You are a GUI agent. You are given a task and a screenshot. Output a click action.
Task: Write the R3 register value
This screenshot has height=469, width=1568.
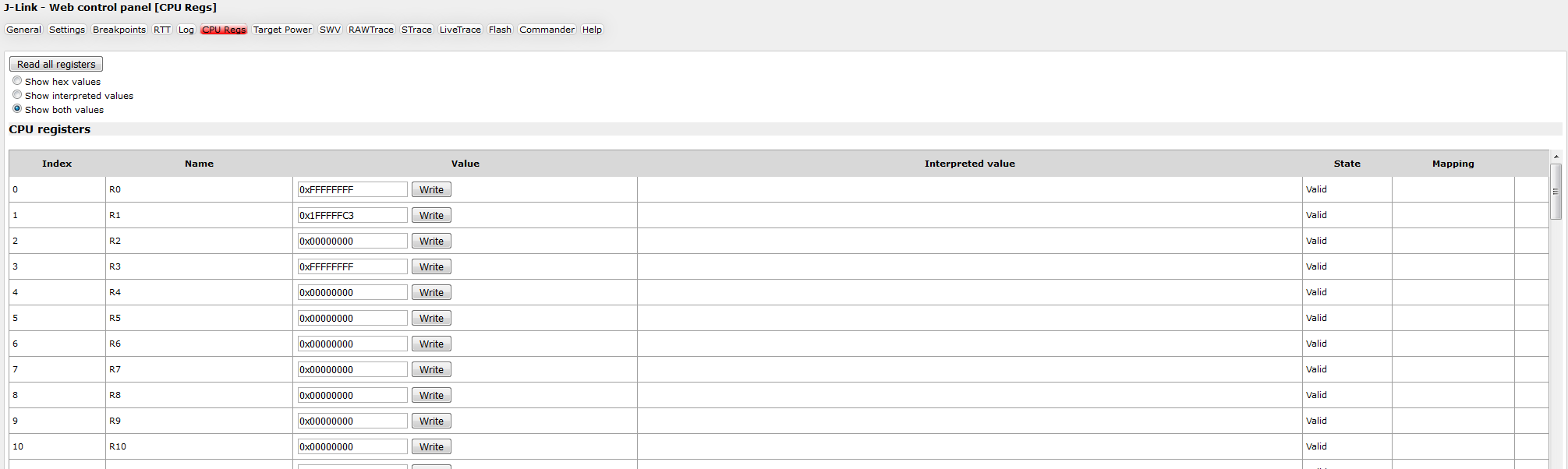click(x=431, y=266)
